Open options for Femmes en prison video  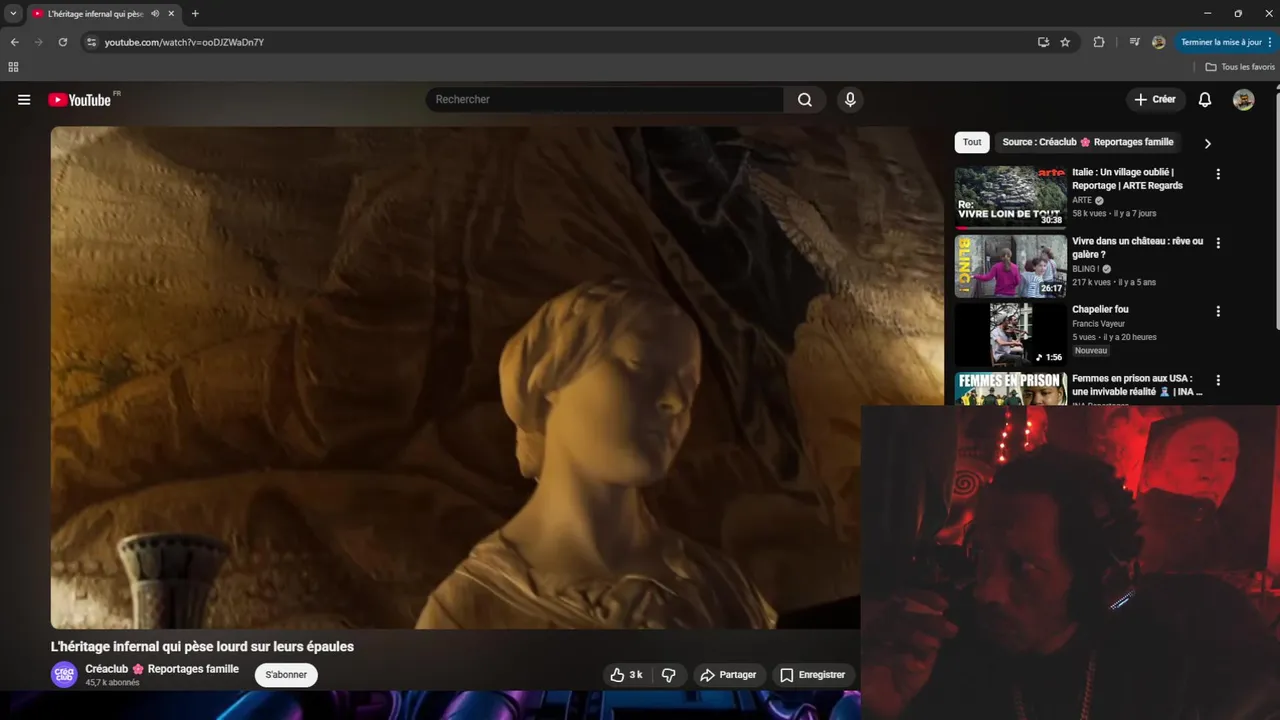(x=1218, y=381)
